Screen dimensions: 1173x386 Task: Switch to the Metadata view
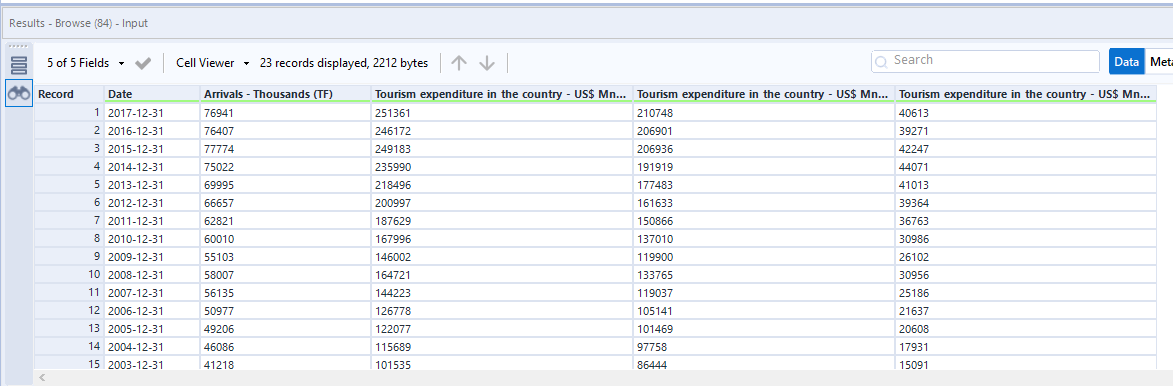point(1159,62)
